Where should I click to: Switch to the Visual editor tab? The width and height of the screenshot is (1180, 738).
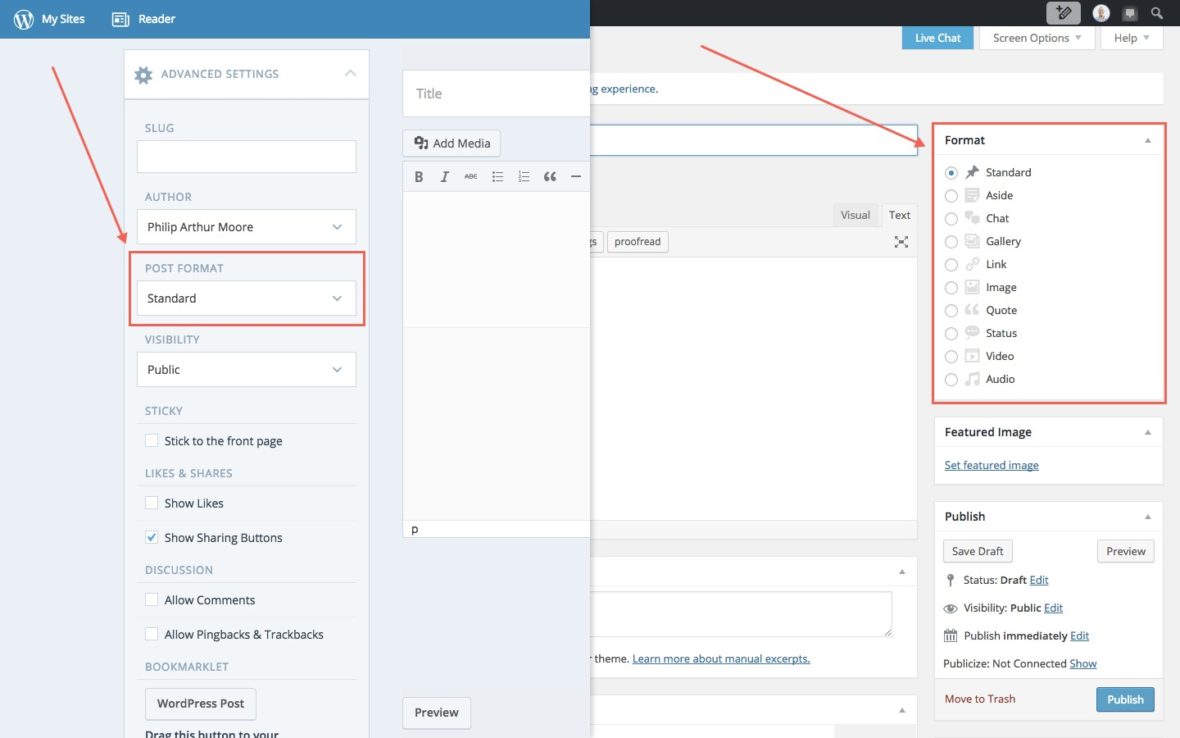point(855,215)
